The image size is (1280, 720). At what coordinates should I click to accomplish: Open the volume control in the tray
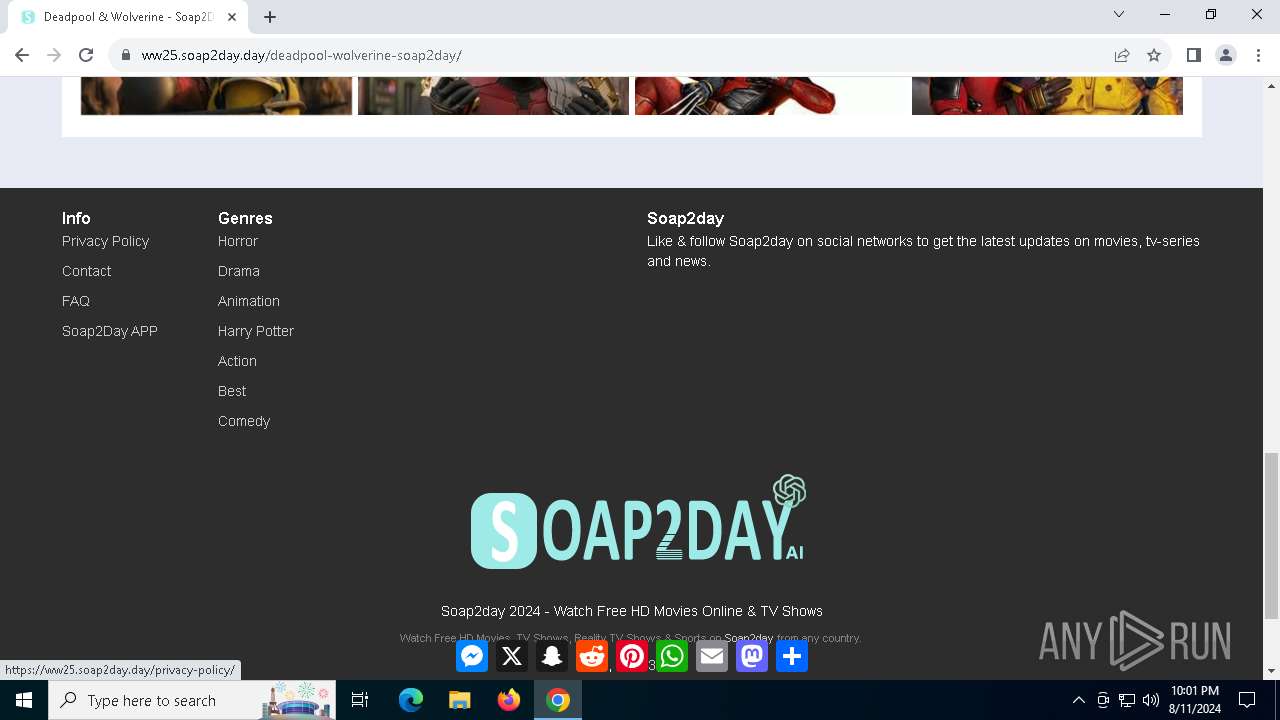tap(1151, 700)
